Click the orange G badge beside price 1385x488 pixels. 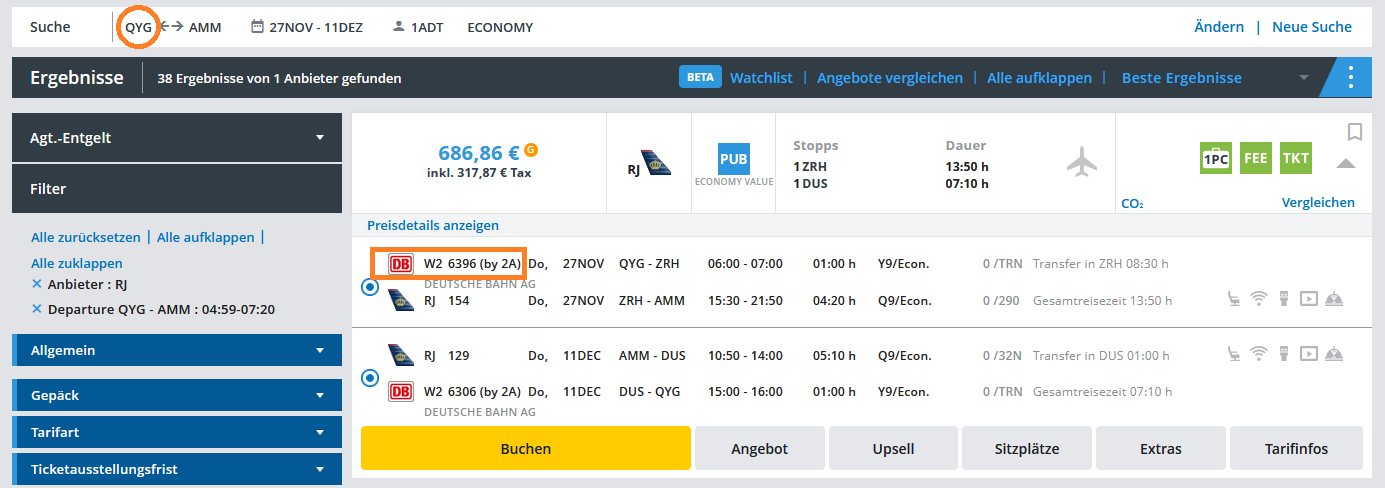point(531,150)
